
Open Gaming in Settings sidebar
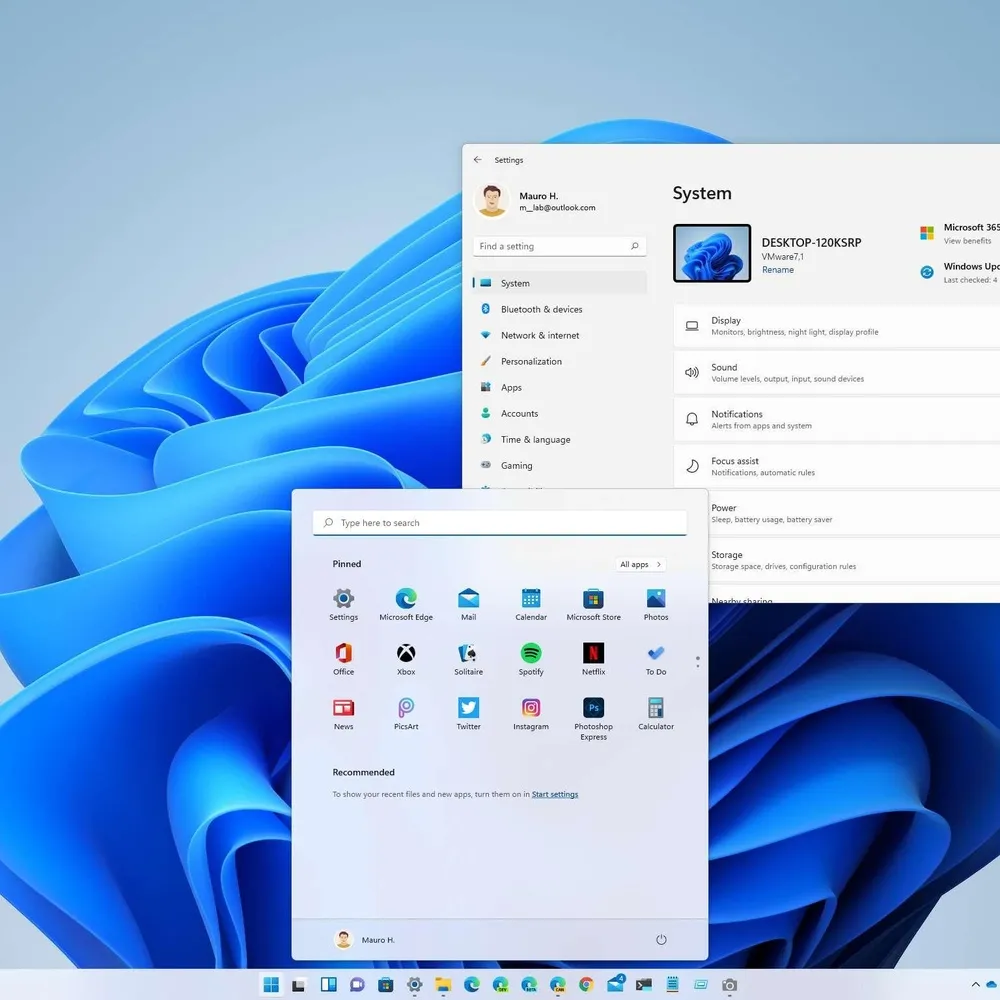coord(559,466)
